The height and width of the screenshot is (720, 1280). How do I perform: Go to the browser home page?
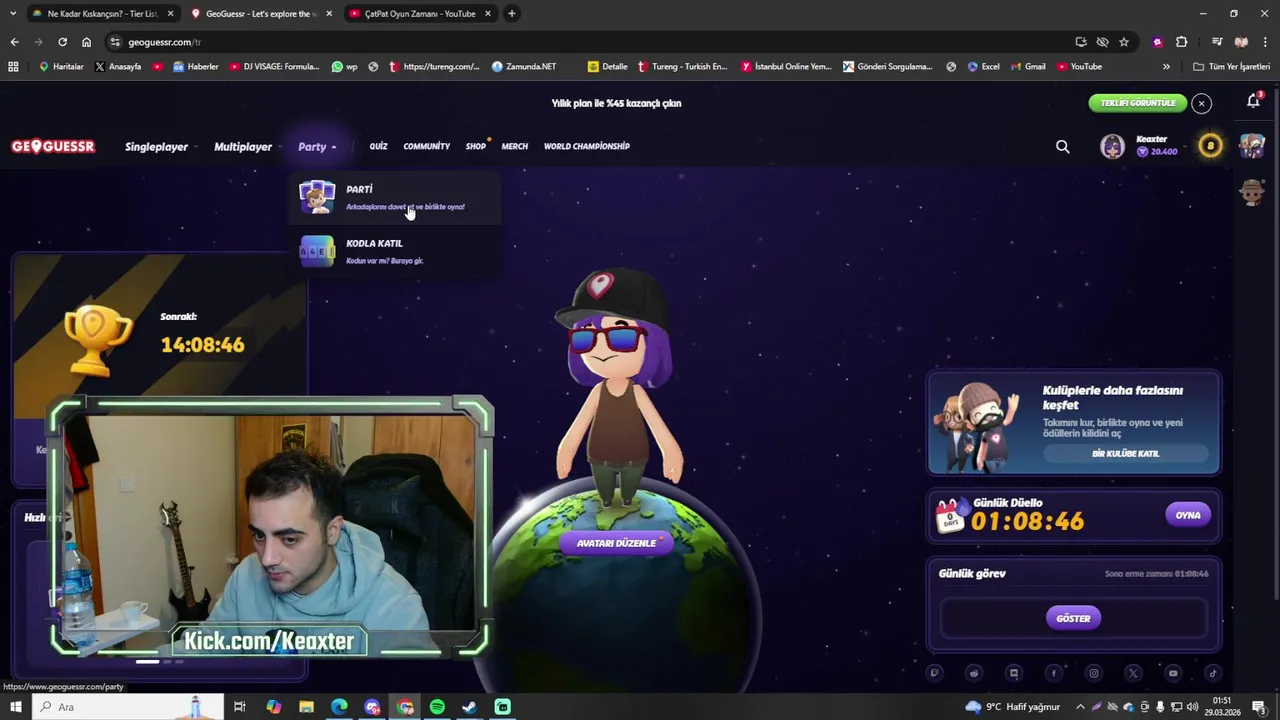click(x=86, y=42)
